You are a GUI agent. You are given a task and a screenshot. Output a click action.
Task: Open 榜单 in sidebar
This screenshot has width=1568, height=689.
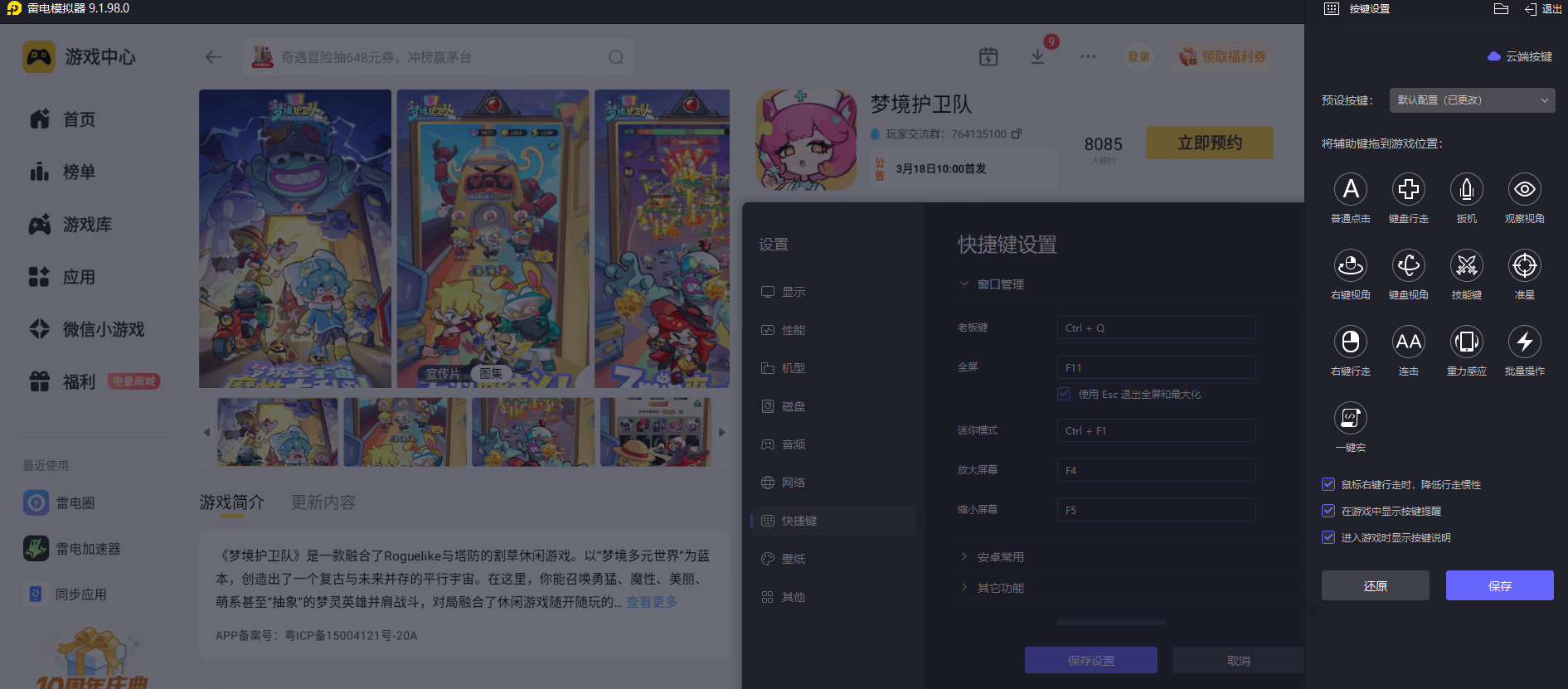pos(62,172)
